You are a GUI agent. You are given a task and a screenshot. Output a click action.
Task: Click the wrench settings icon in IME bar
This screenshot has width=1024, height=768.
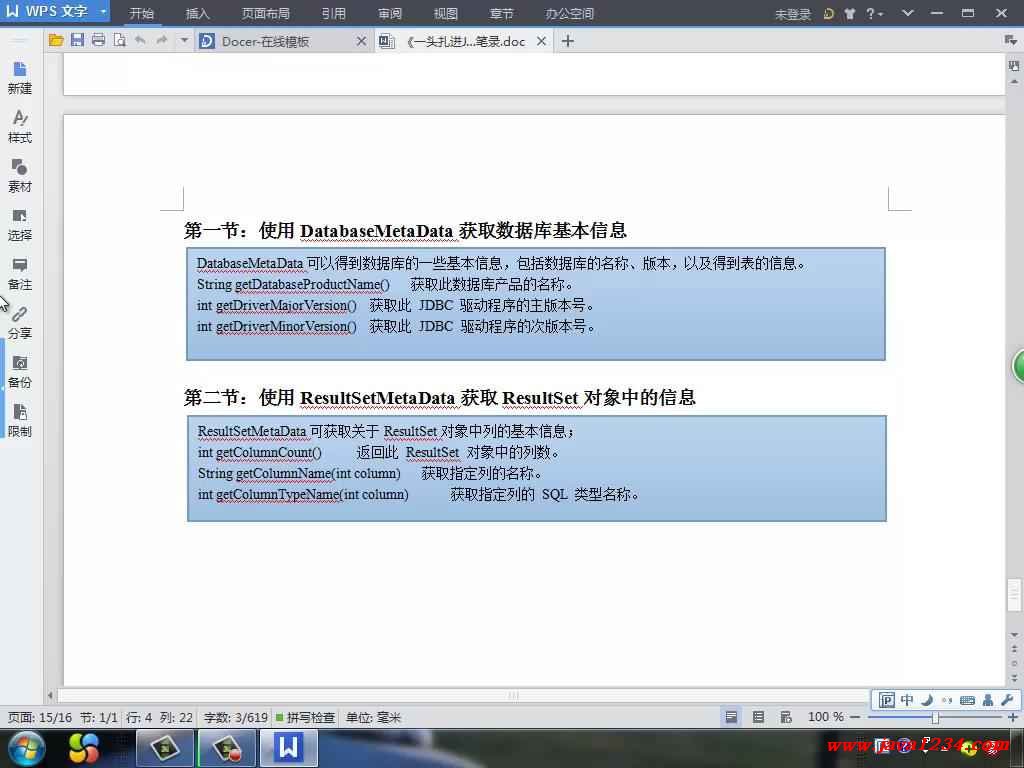[x=1006, y=700]
